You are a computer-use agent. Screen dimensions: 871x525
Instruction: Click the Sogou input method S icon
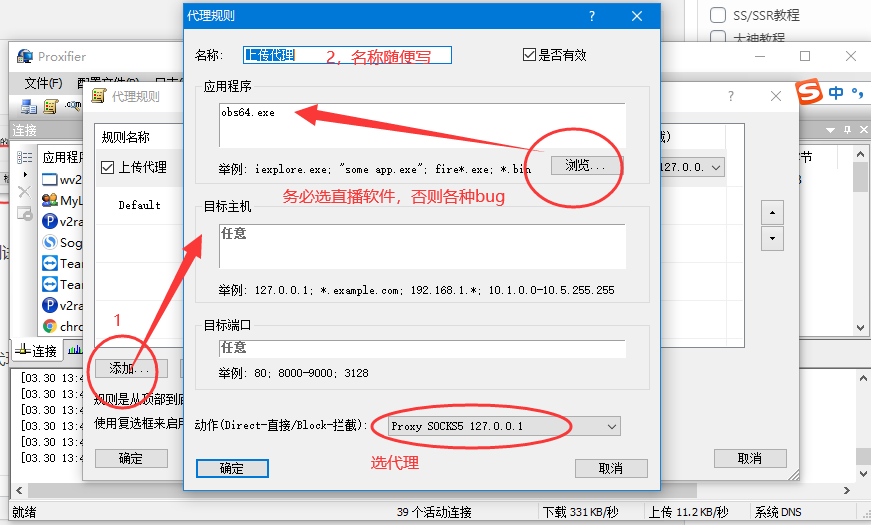(809, 91)
